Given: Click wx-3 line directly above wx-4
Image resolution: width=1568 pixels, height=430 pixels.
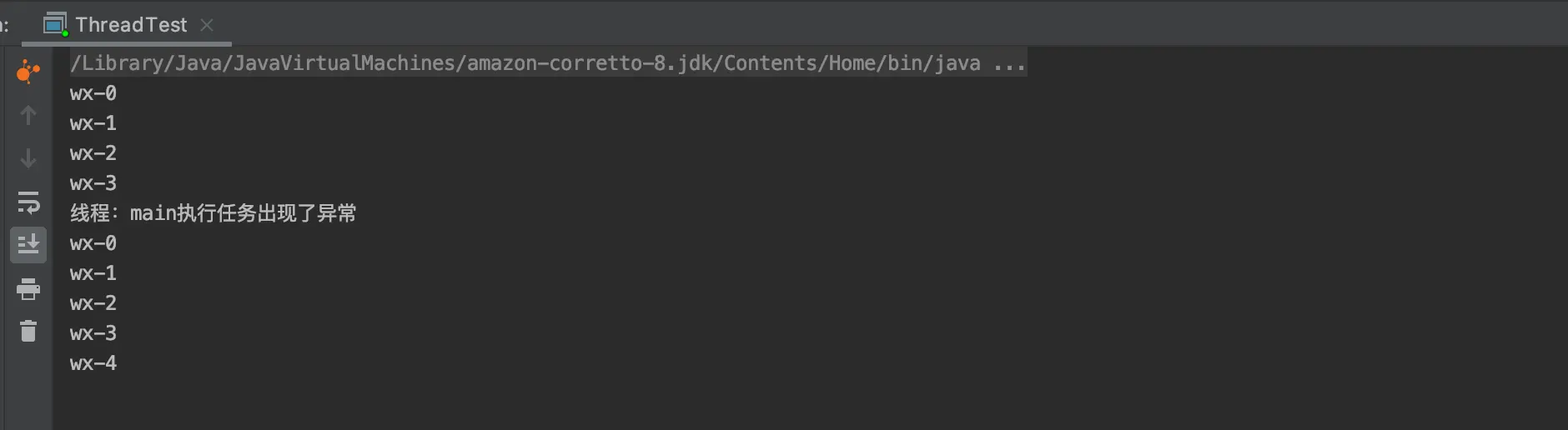Looking at the screenshot, I should (93, 333).
